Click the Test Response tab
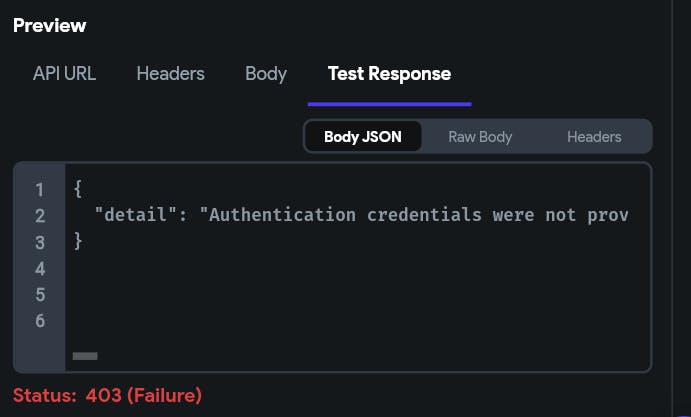 pos(389,74)
